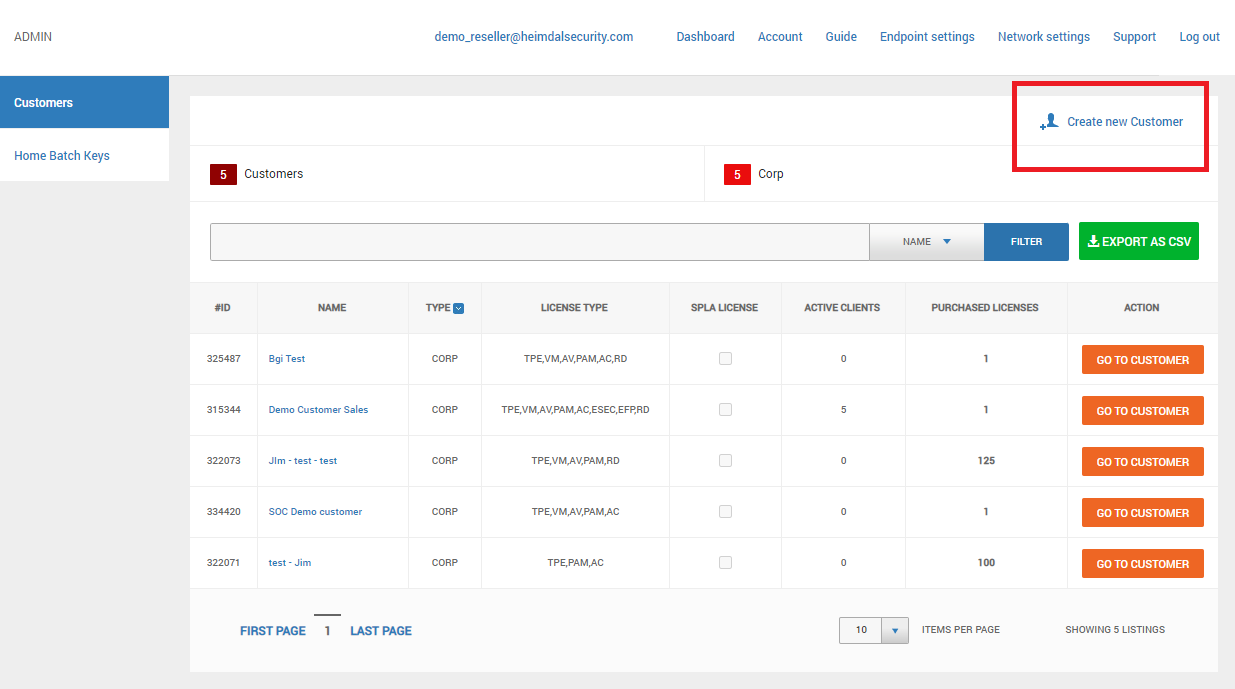This screenshot has width=1235, height=689.
Task: Toggle SPLA license checkbox for Jim - test - test
Action: [x=725, y=461]
